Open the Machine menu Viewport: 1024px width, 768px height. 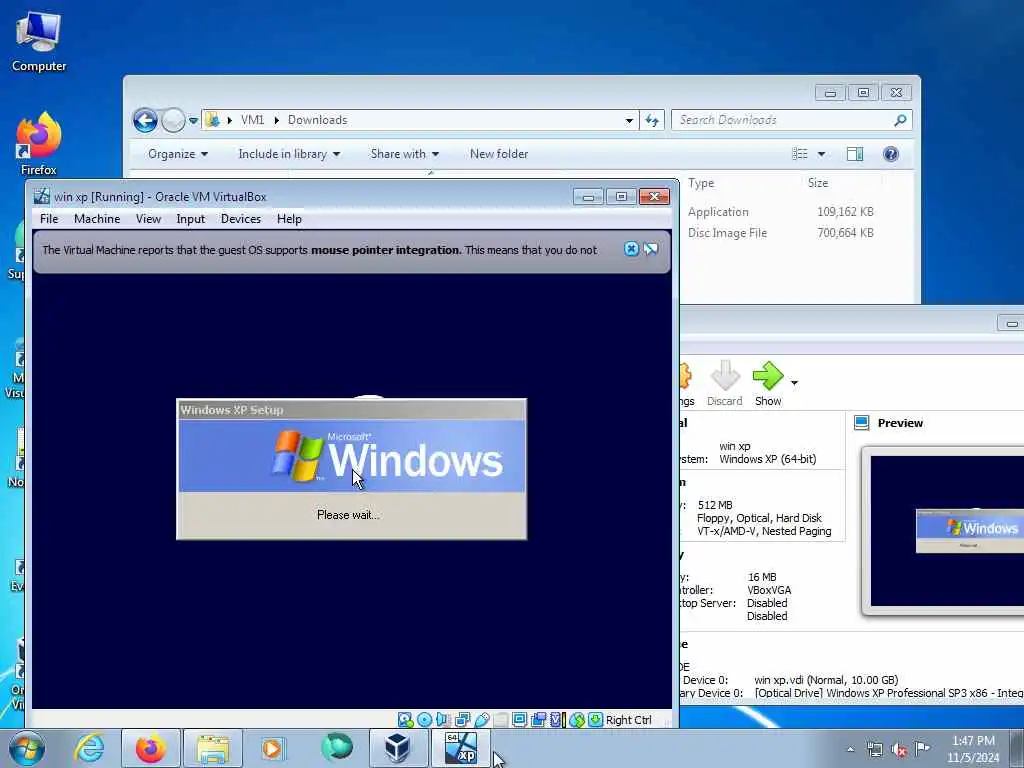(x=97, y=219)
